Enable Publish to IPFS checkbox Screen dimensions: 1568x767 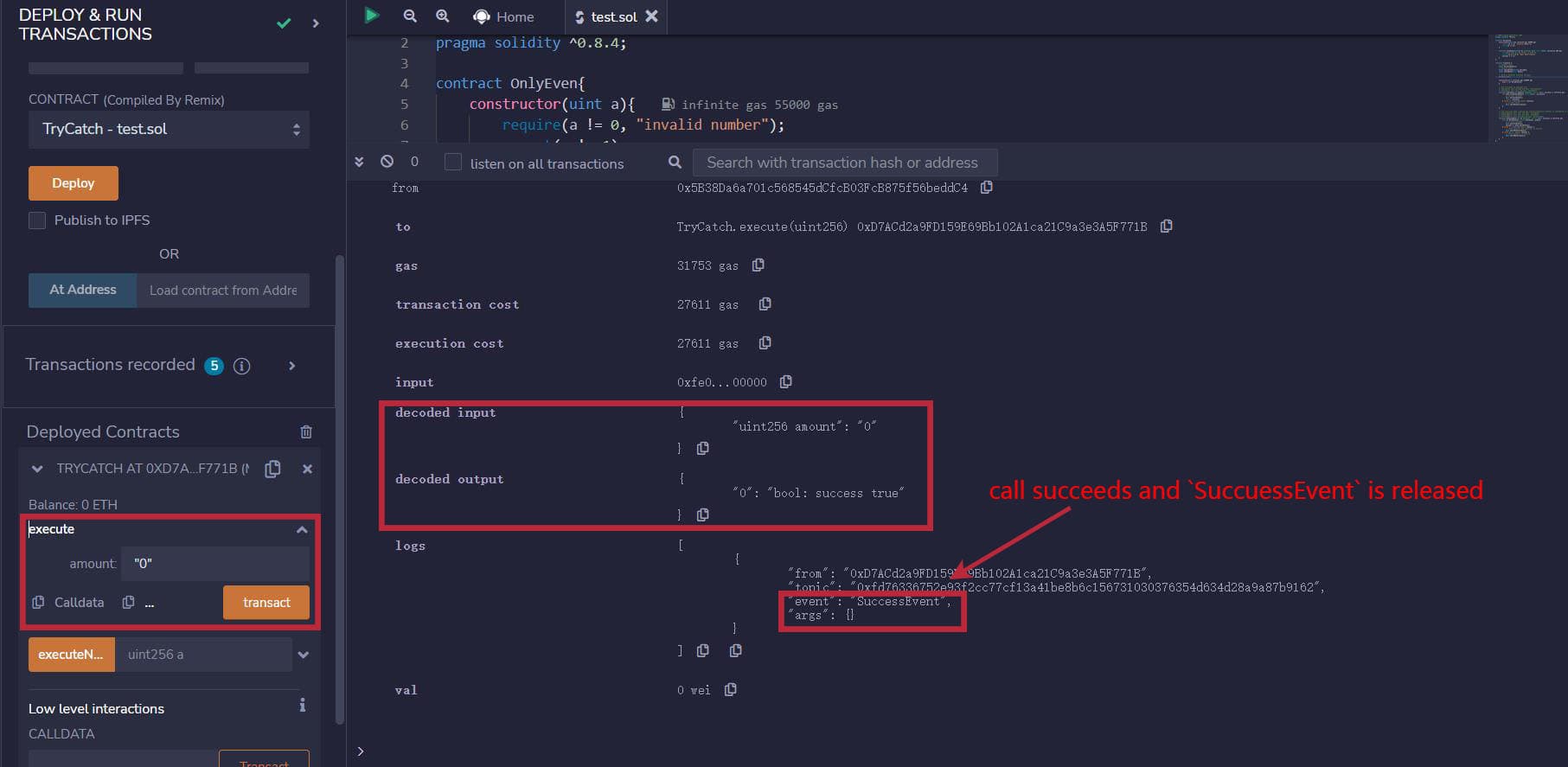(x=37, y=221)
